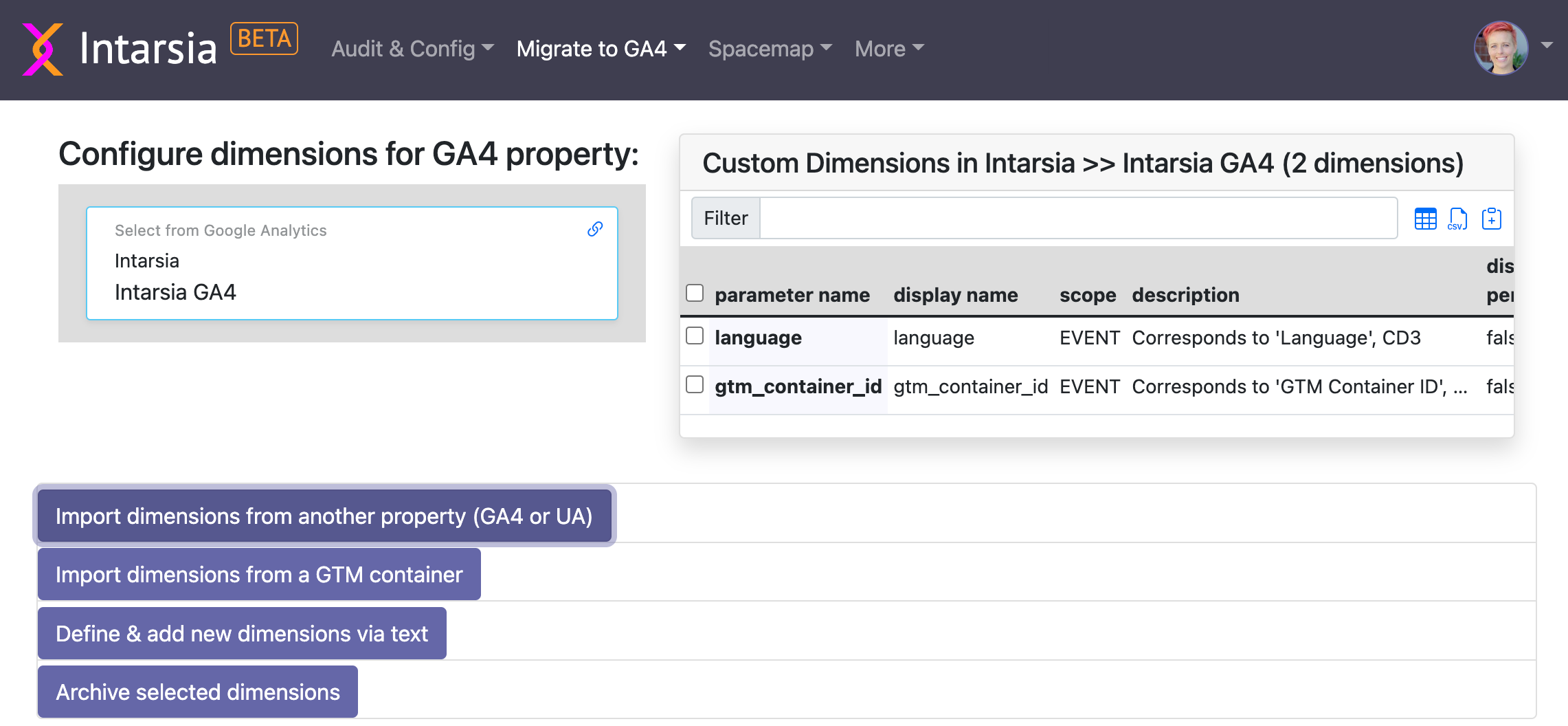This screenshot has height=726, width=1568.
Task: Click Define & add new dimensions via text
Action: [242, 633]
